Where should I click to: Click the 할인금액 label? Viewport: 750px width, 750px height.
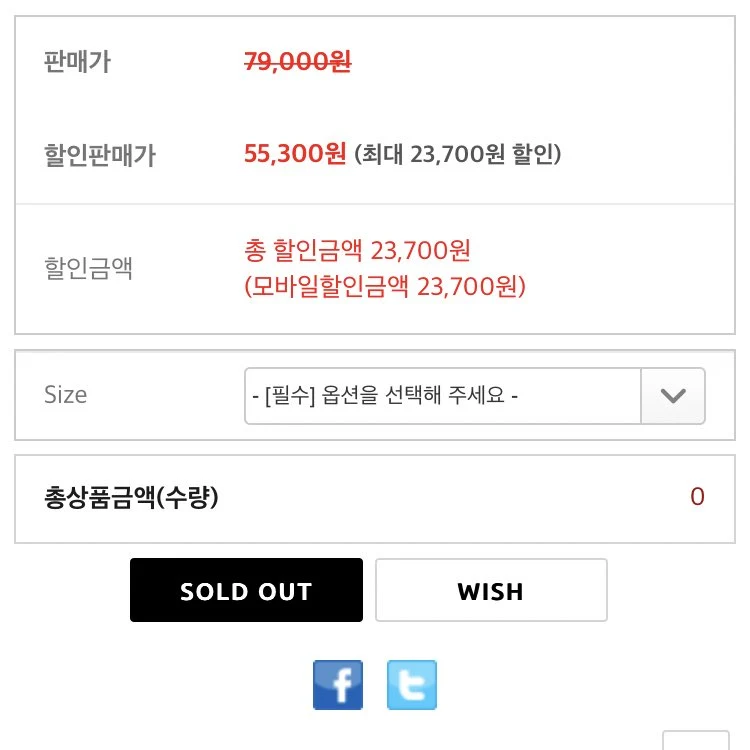pyautogui.click(x=88, y=268)
